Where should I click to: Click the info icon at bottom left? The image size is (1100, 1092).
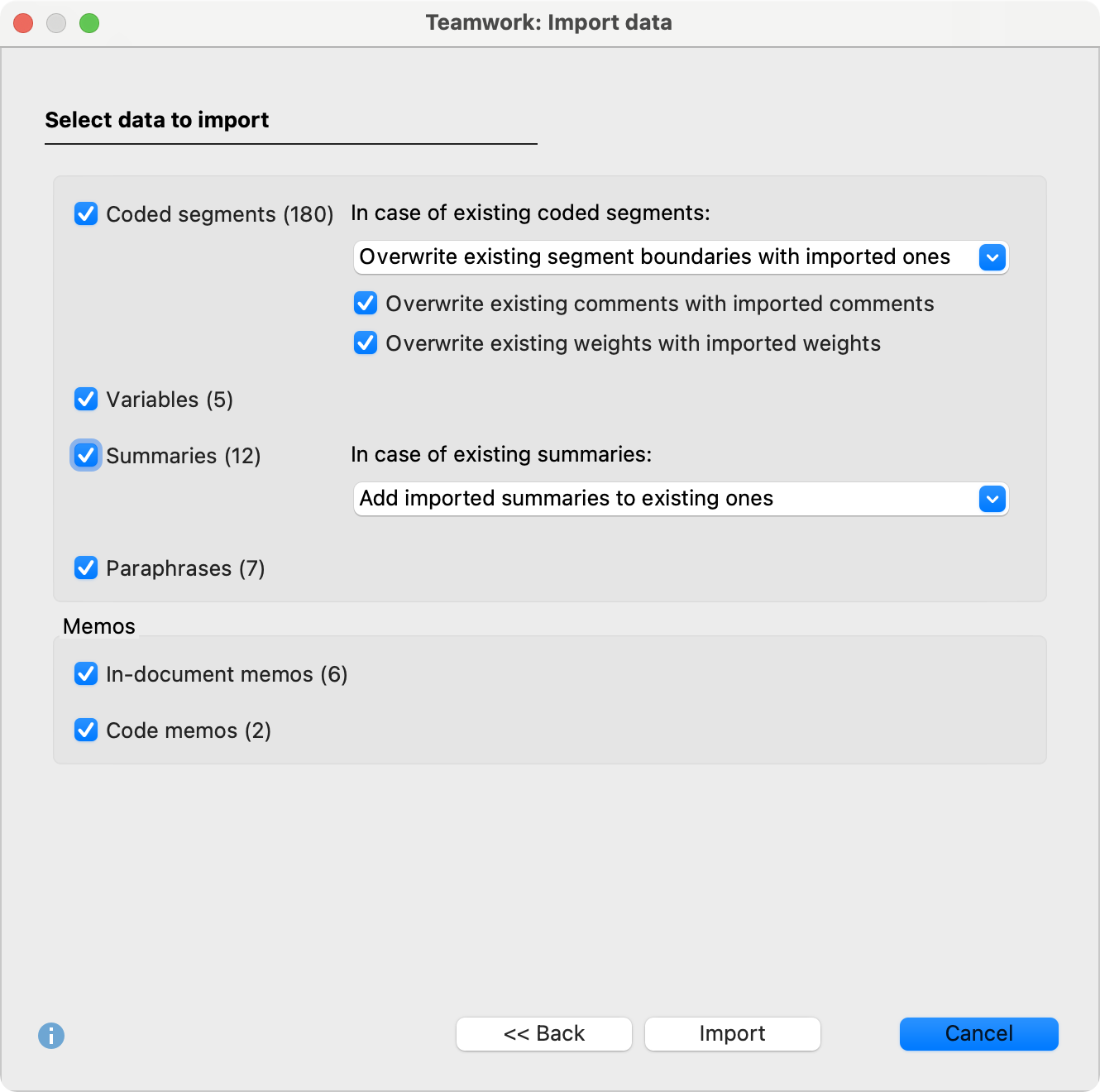point(52,1034)
